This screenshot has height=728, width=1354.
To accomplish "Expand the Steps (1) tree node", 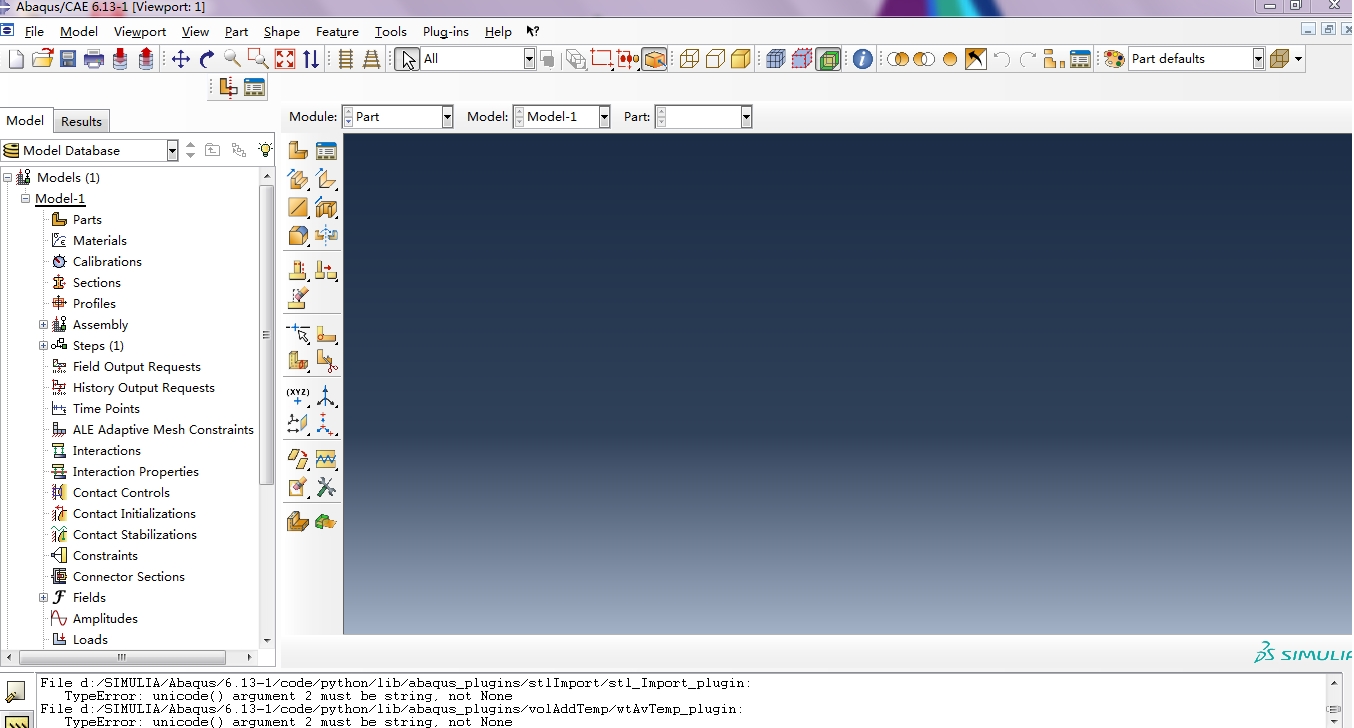I will tap(43, 346).
